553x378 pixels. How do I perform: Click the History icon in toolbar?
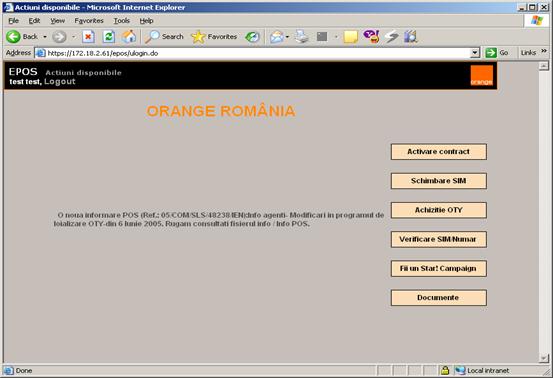[x=253, y=36]
